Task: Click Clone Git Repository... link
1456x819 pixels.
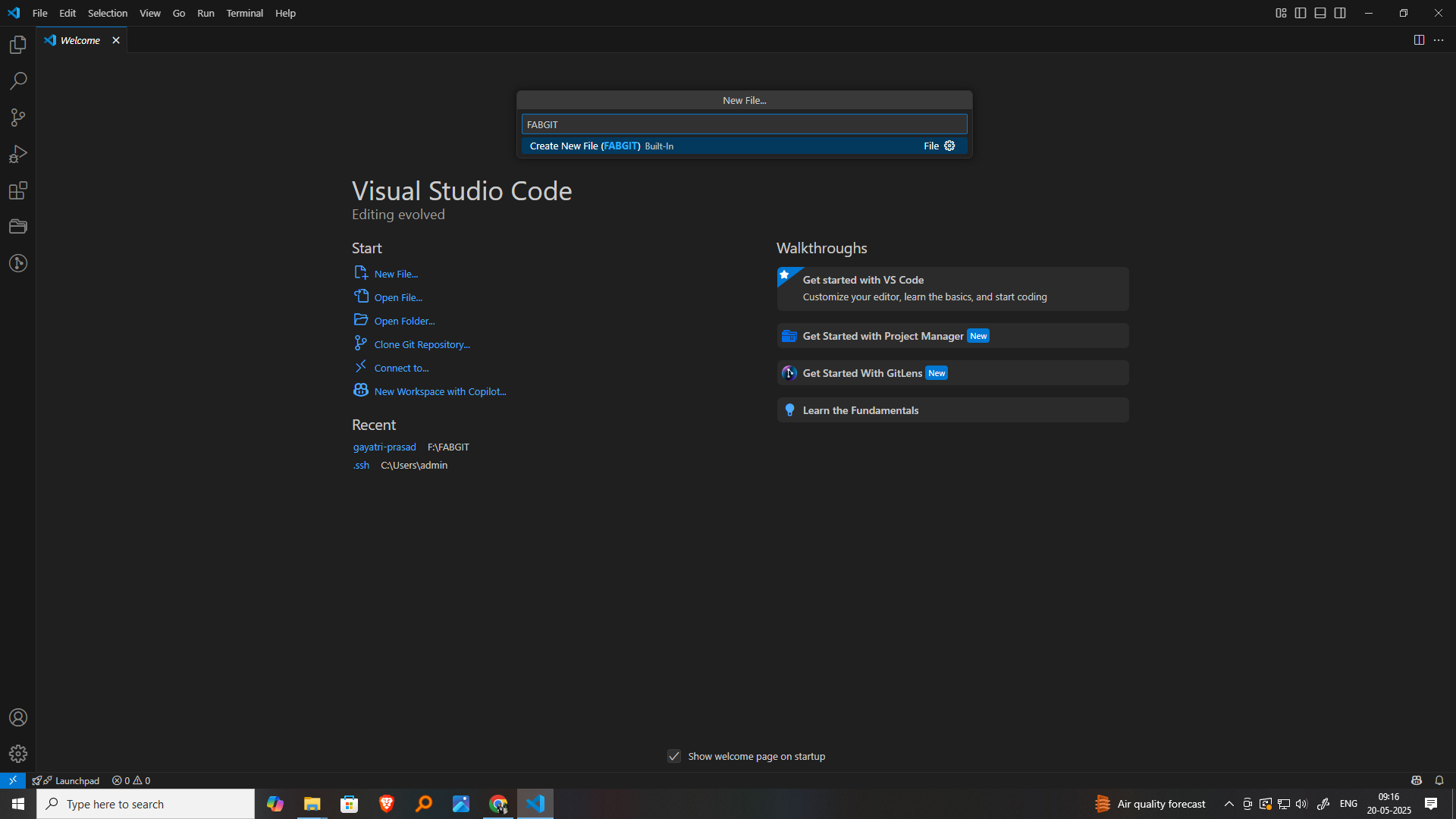Action: [422, 344]
